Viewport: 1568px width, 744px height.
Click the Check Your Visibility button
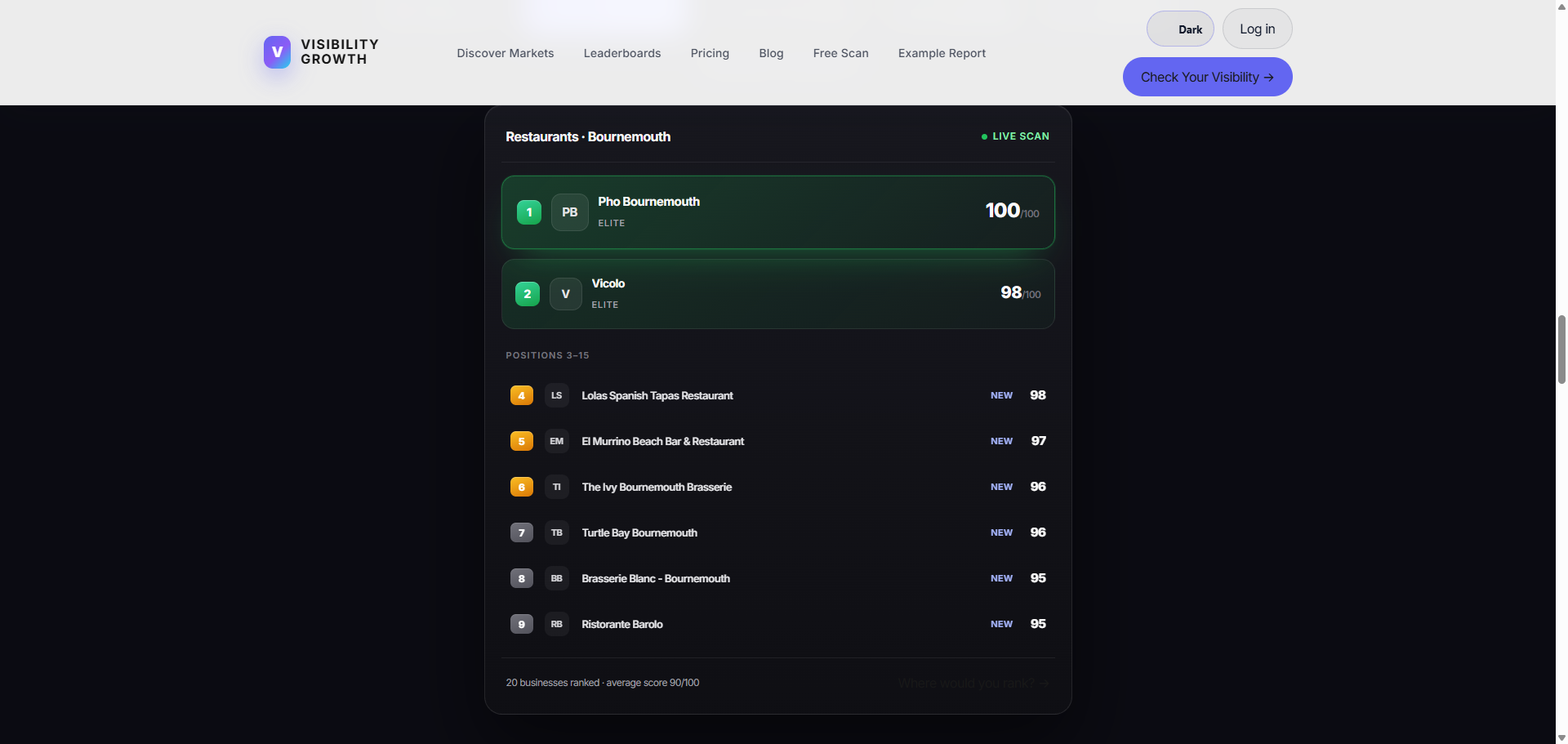pyautogui.click(x=1208, y=77)
